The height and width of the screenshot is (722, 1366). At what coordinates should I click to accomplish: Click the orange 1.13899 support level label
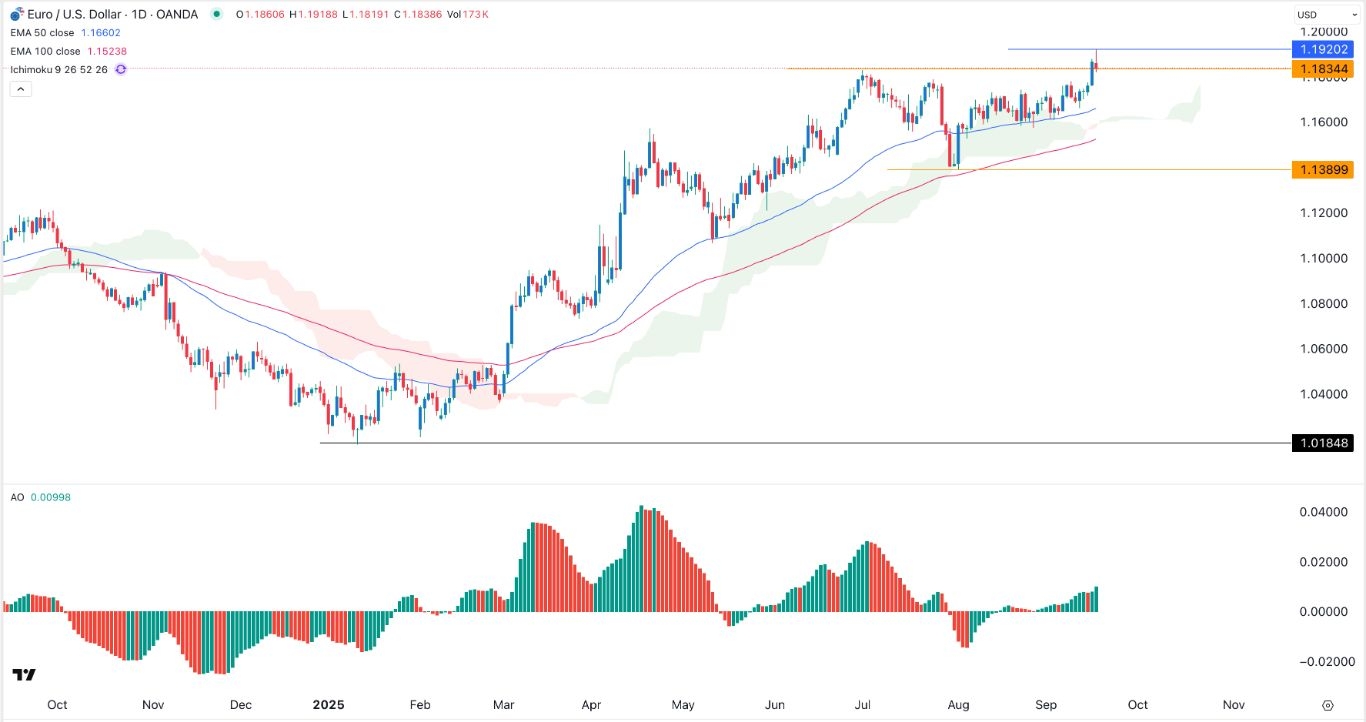(x=1326, y=170)
